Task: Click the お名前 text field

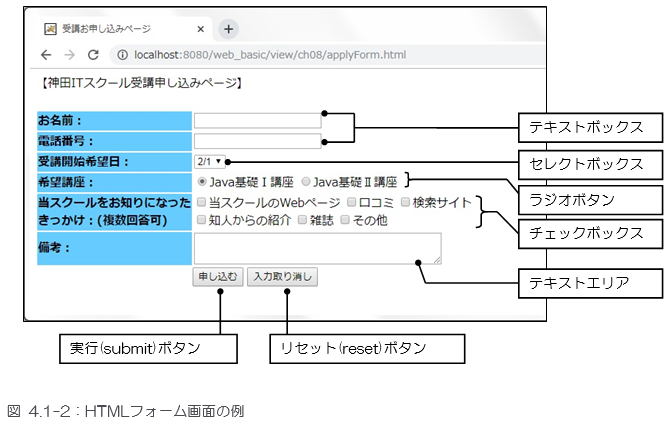Action: pyautogui.click(x=257, y=121)
